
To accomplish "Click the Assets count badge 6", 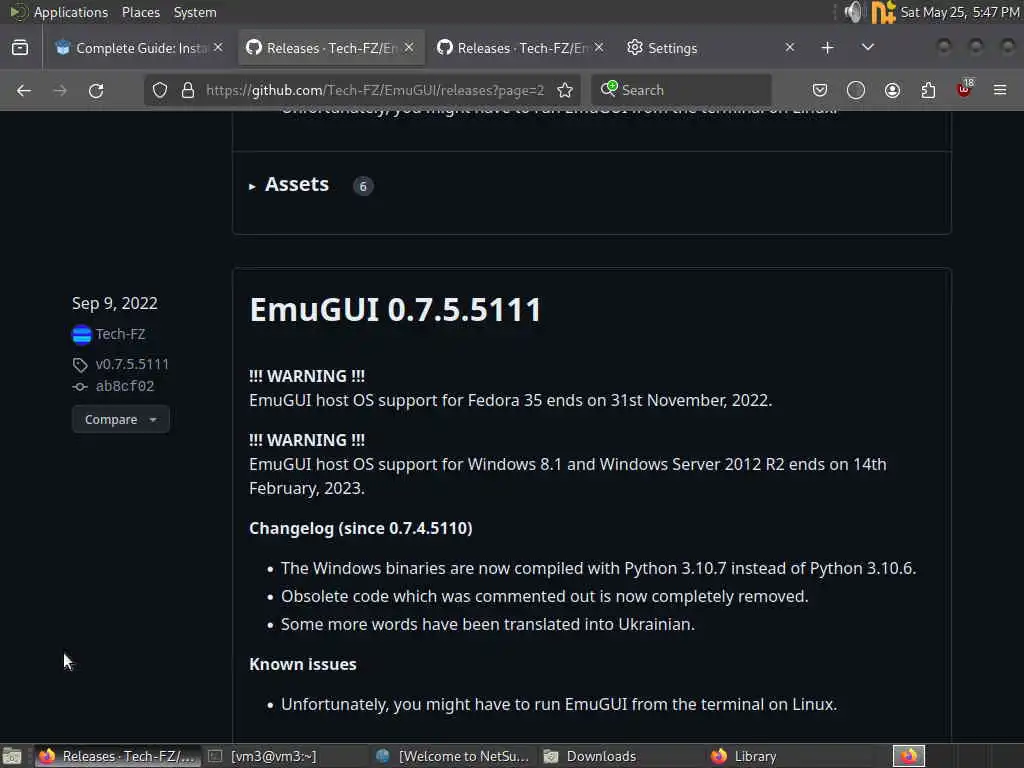I will point(363,186).
